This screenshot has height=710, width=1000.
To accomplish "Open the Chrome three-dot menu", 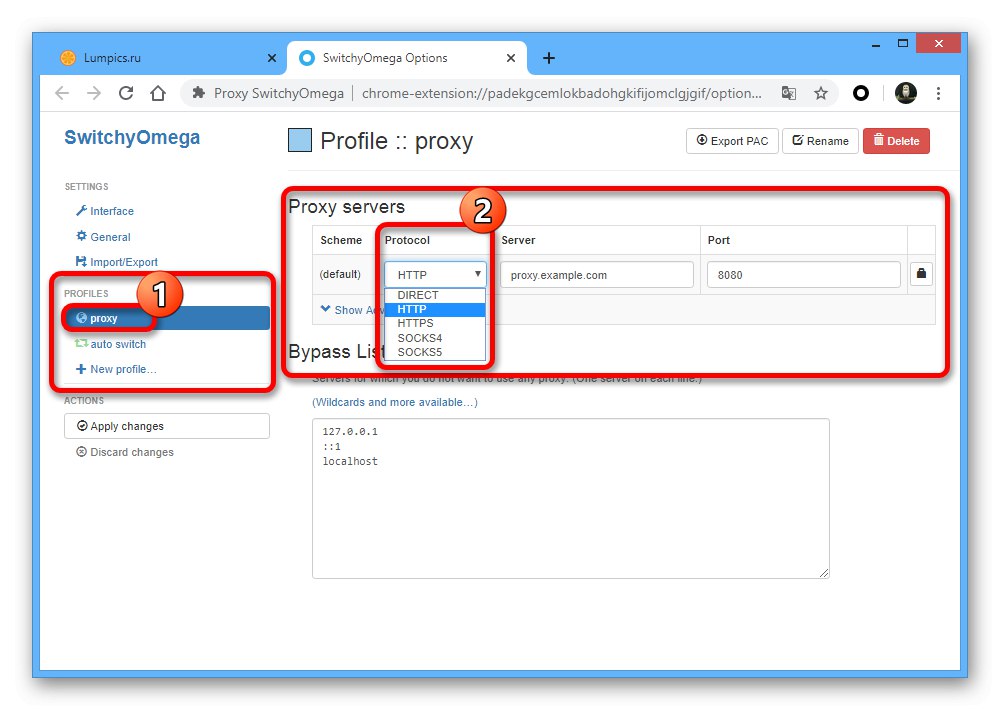I will coord(938,93).
